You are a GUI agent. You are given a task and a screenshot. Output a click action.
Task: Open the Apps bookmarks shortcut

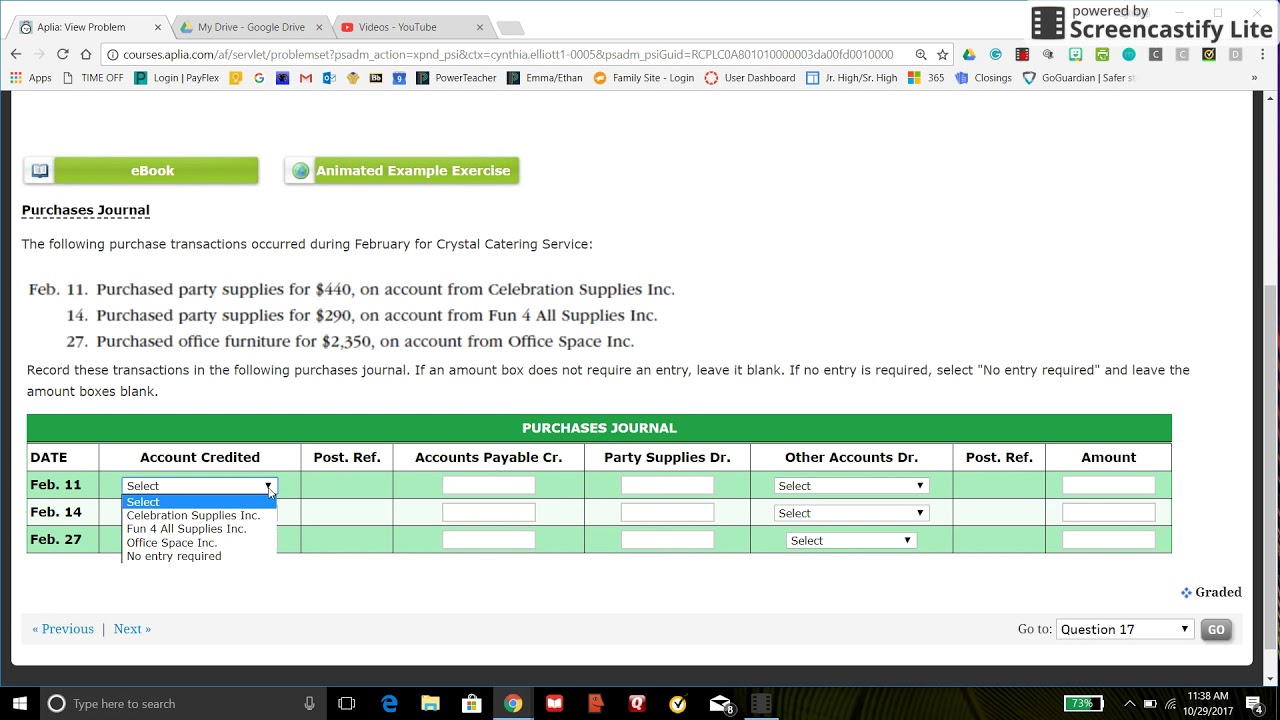click(30, 78)
